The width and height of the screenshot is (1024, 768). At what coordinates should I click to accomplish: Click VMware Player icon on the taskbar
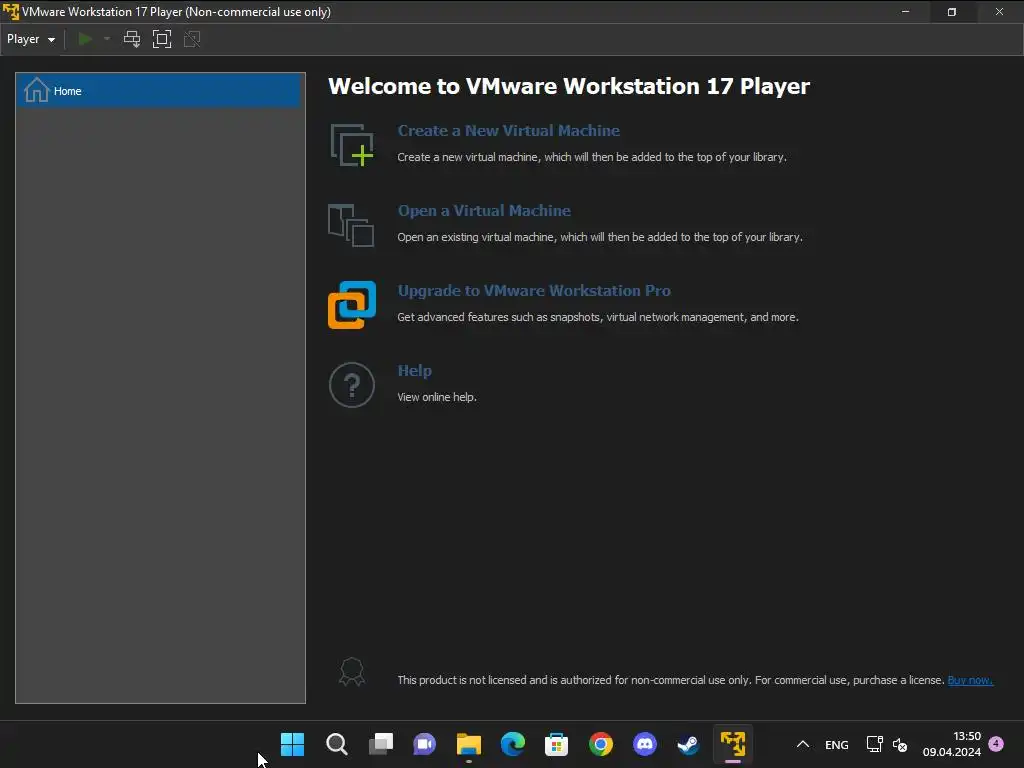[733, 744]
